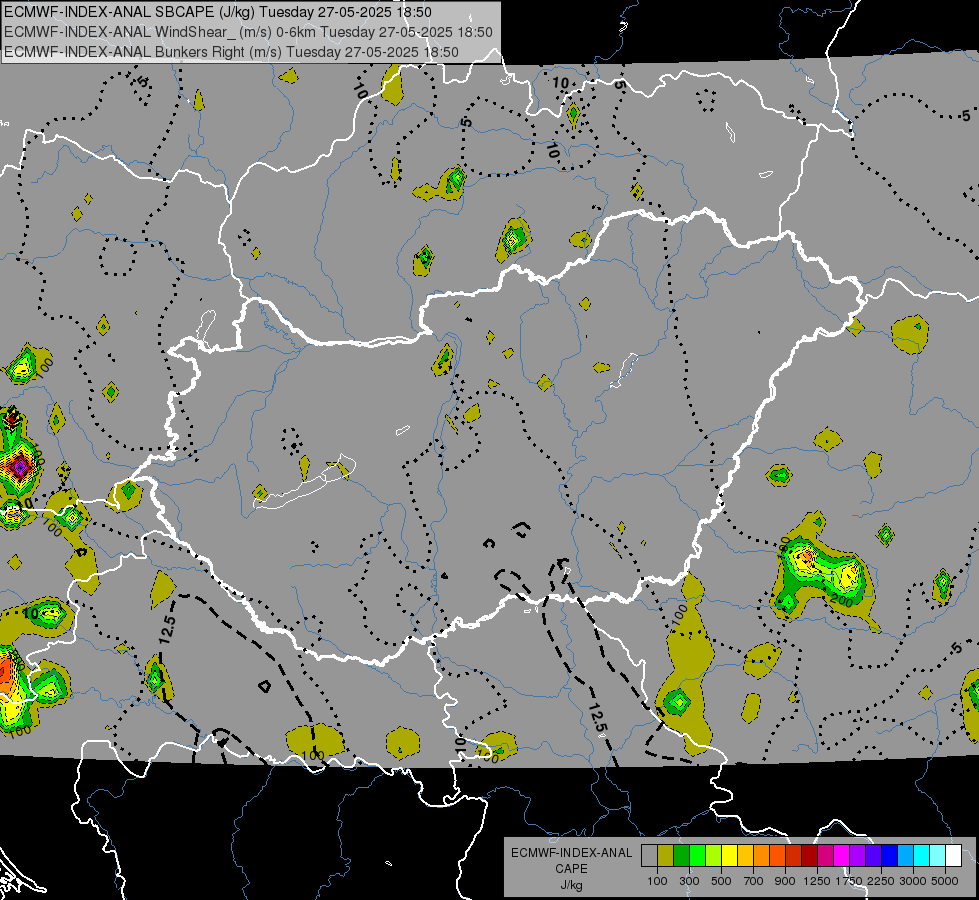
Task: Click the 1750 legend scale value
Action: tap(849, 881)
